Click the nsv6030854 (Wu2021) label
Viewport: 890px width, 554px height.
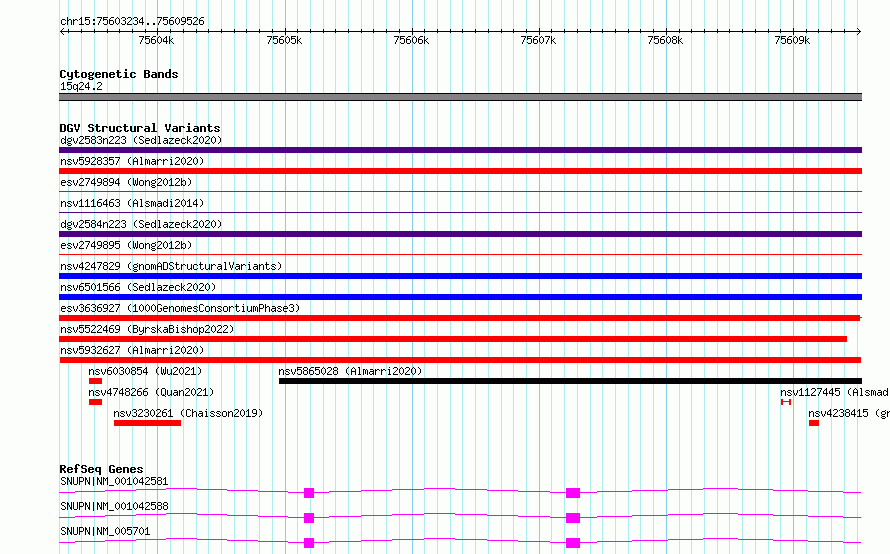tap(145, 371)
